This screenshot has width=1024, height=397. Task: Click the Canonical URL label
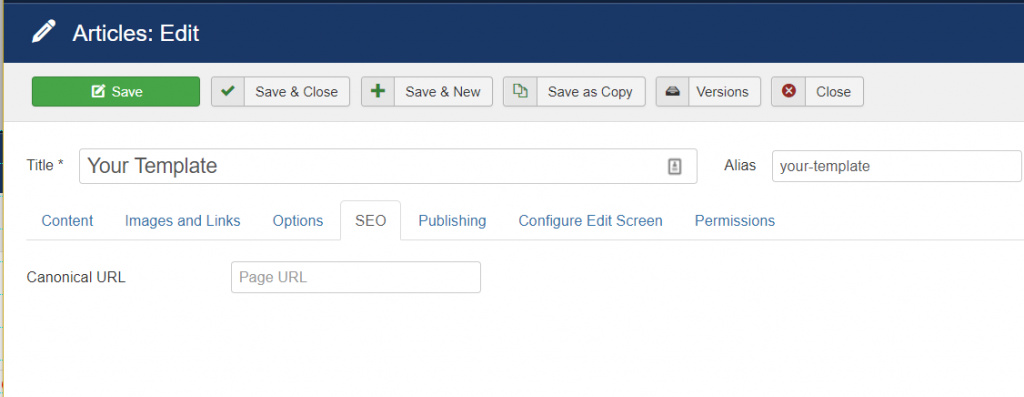[76, 277]
